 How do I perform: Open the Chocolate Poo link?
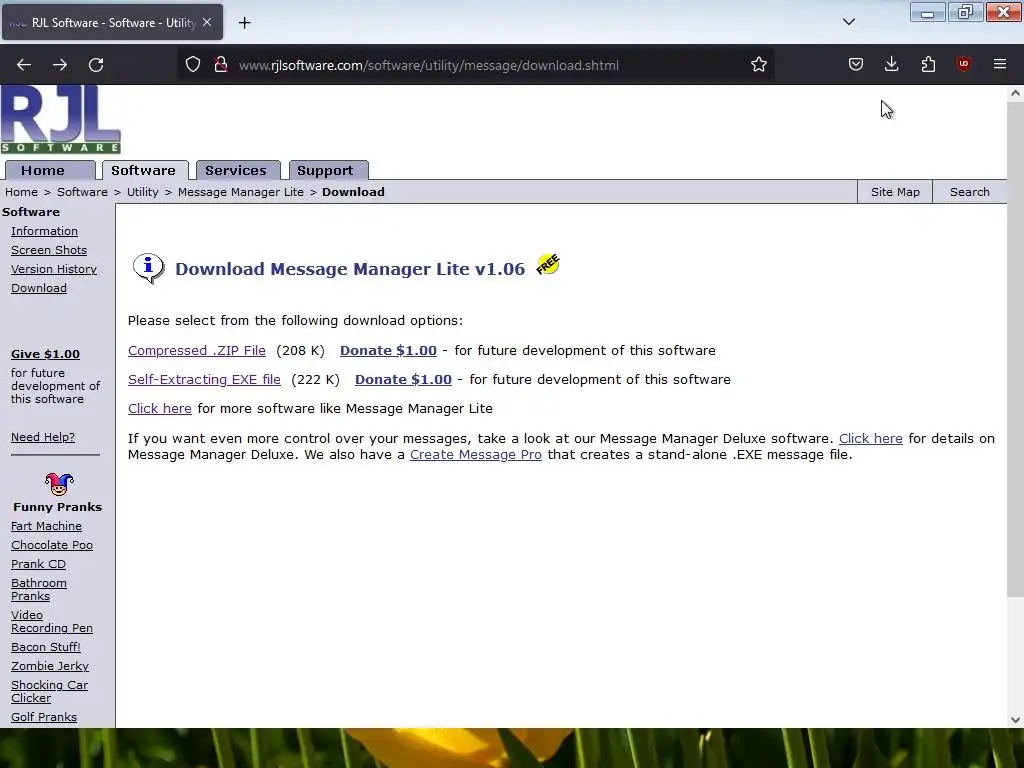coord(52,545)
